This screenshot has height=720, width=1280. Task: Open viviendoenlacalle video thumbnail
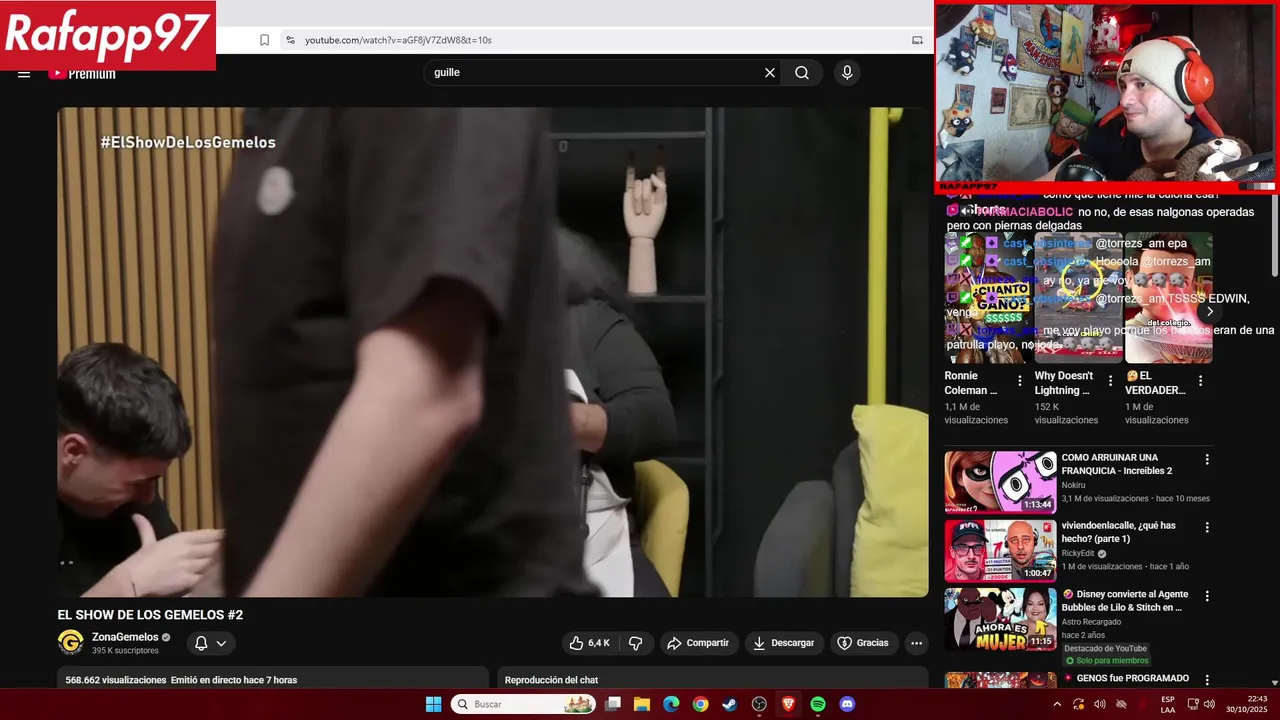(x=1000, y=550)
